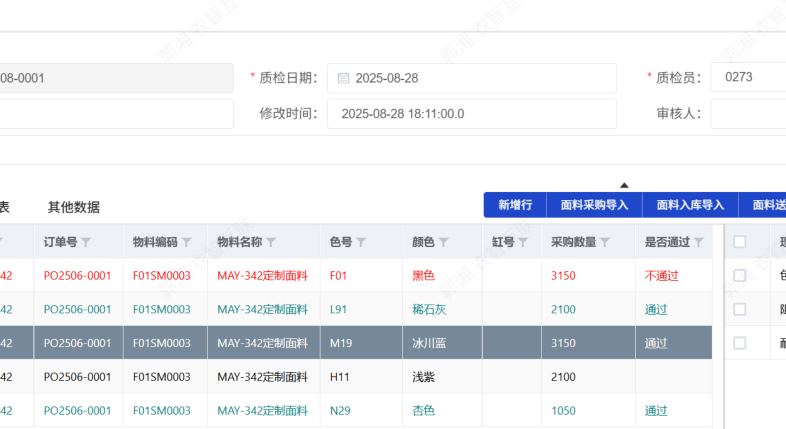The width and height of the screenshot is (786, 429).
Task: Click color code N29 cell
Action: pos(361,411)
